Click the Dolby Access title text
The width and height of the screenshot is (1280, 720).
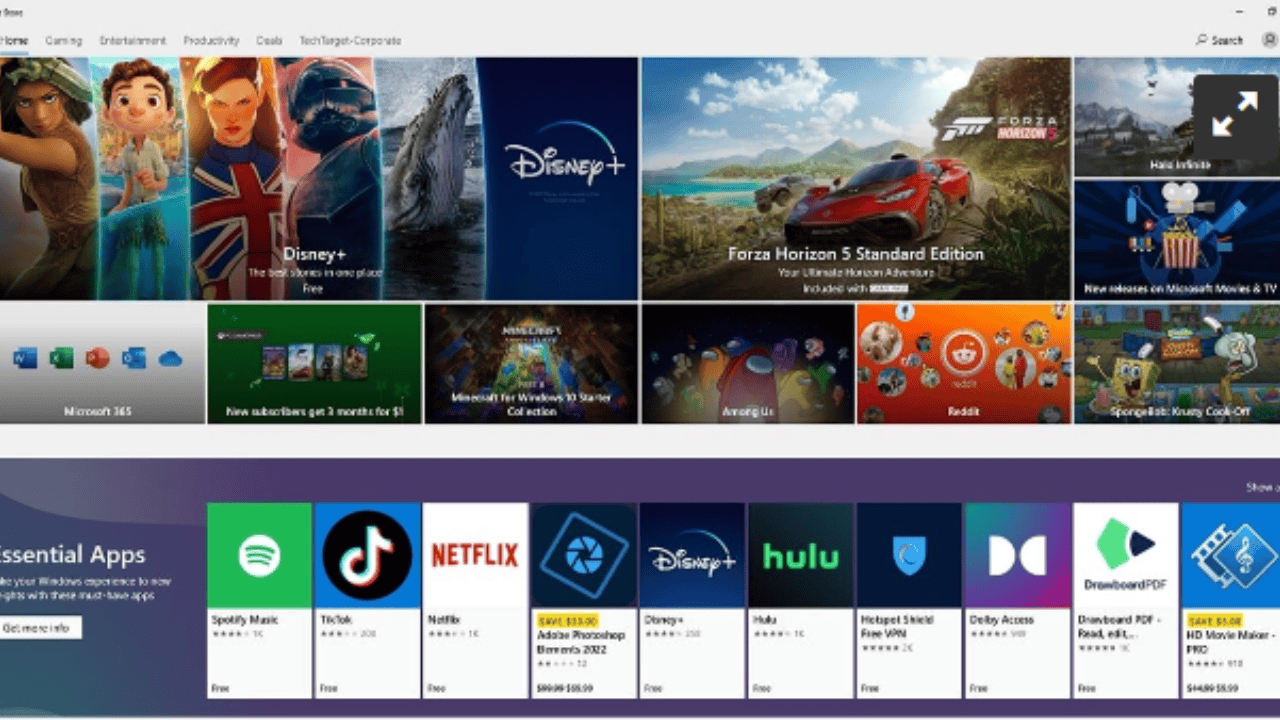(x=1001, y=620)
